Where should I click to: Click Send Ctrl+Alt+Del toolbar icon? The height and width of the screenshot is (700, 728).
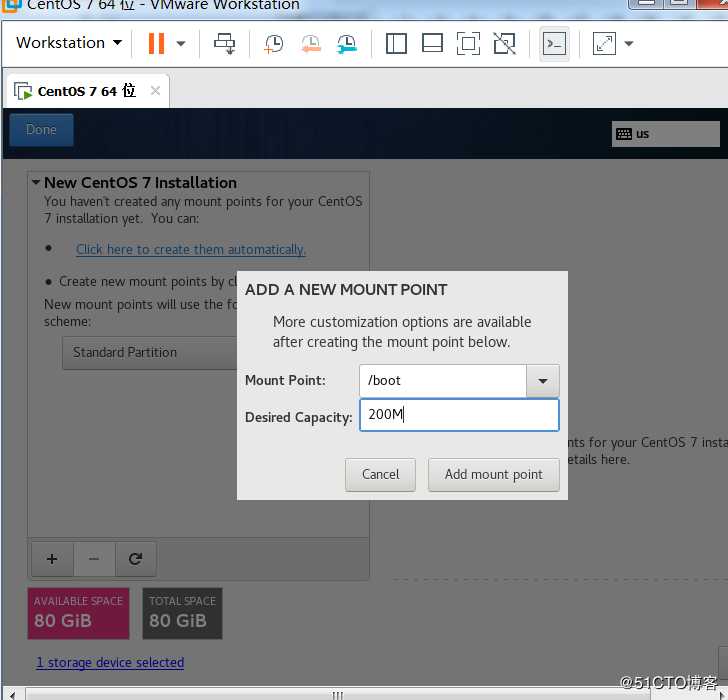click(224, 44)
